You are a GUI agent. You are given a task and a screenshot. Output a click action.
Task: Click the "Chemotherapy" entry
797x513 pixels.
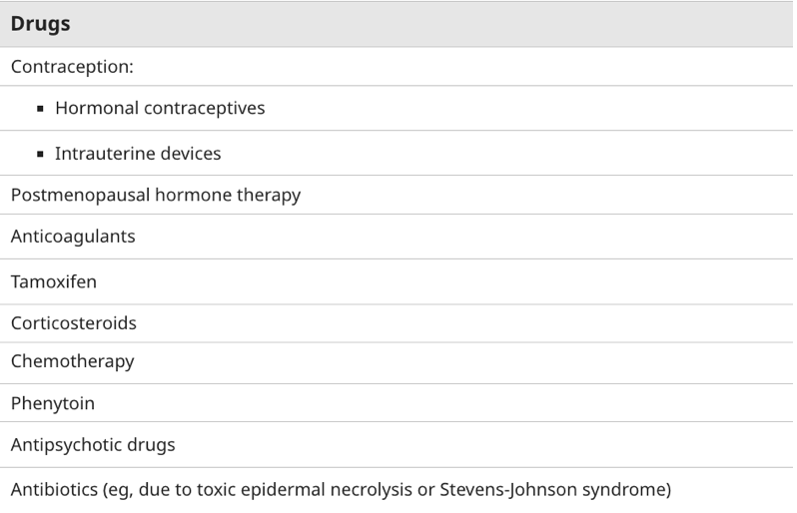coord(72,361)
